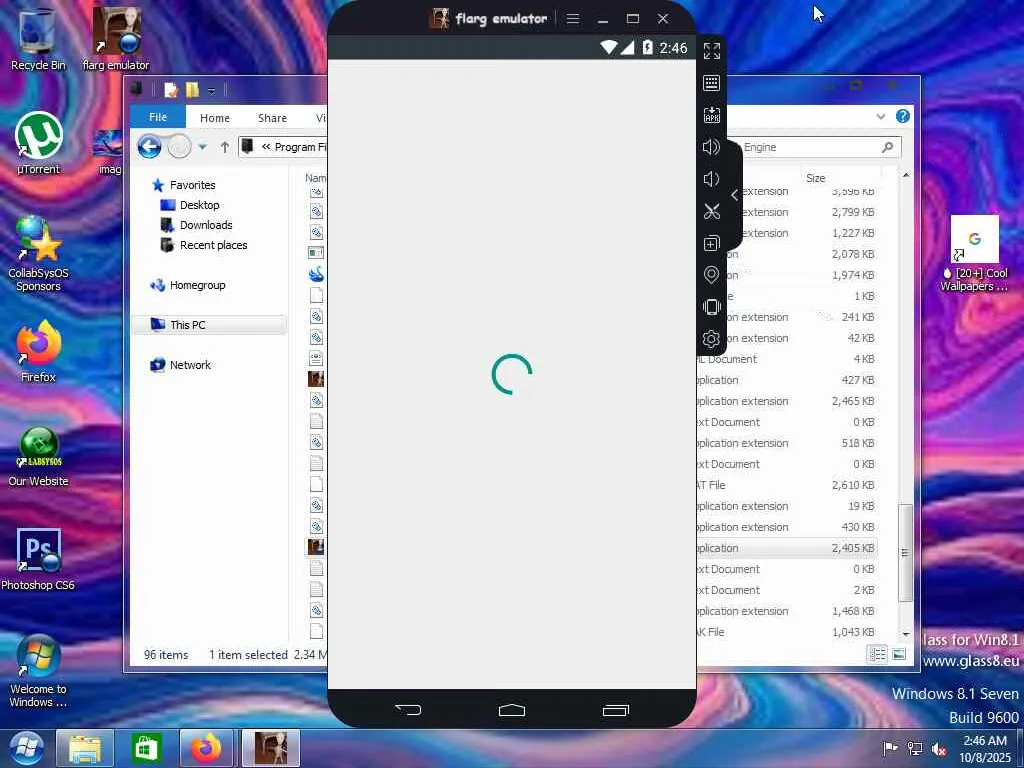Screen dimensions: 1024x768
Task: Click Explorer address bar Program Files path
Action: 298,147
